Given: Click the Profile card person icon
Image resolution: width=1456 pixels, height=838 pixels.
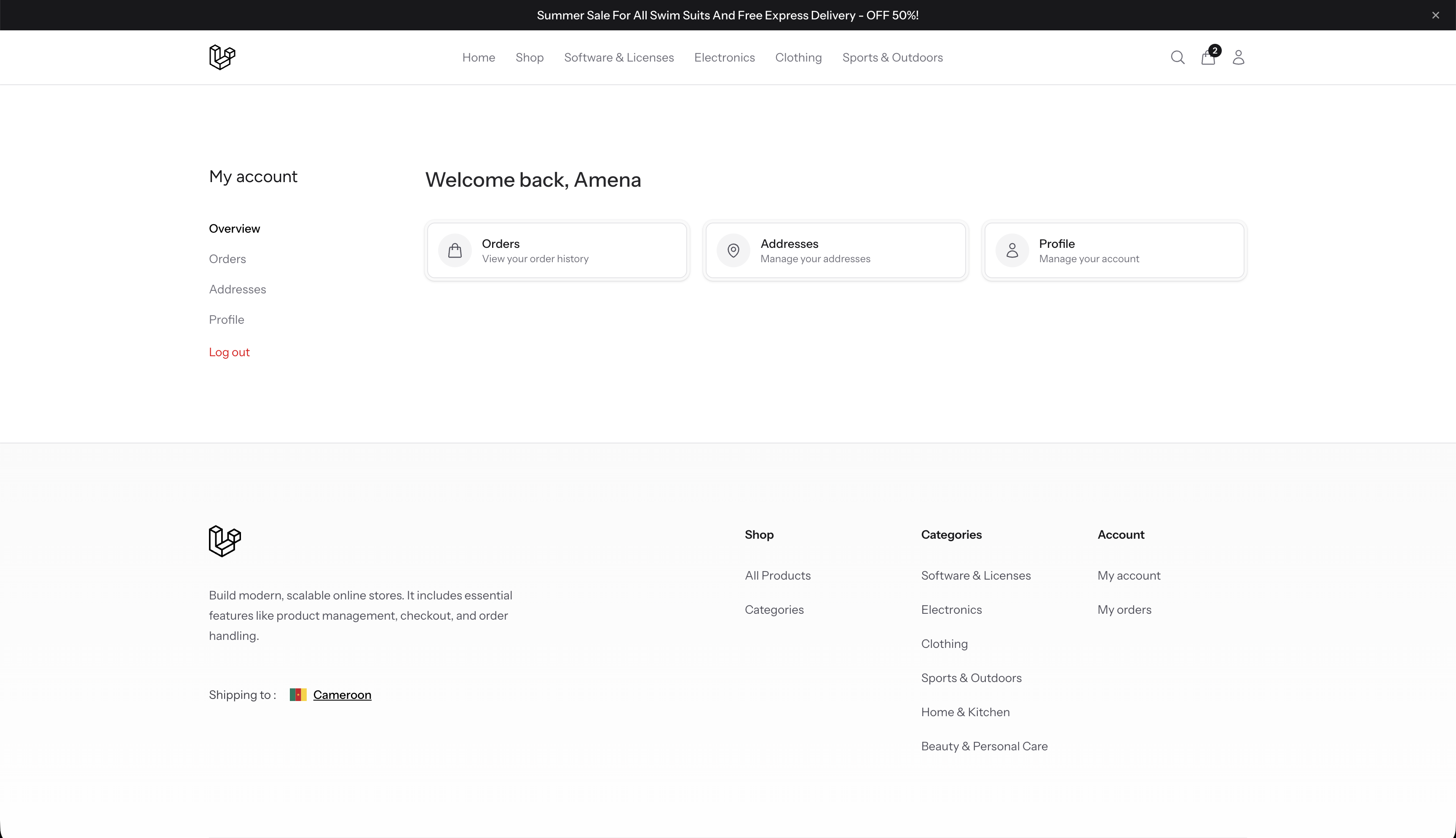Looking at the screenshot, I should click(x=1012, y=250).
